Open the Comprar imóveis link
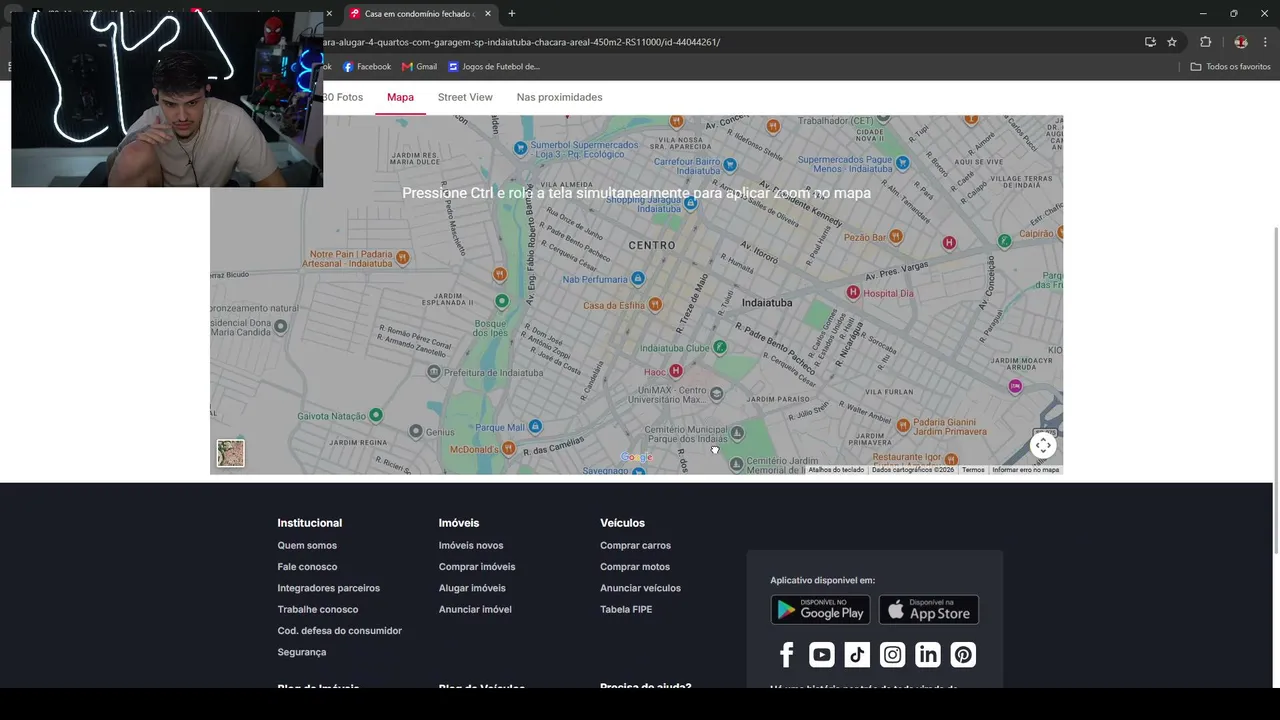 477,567
